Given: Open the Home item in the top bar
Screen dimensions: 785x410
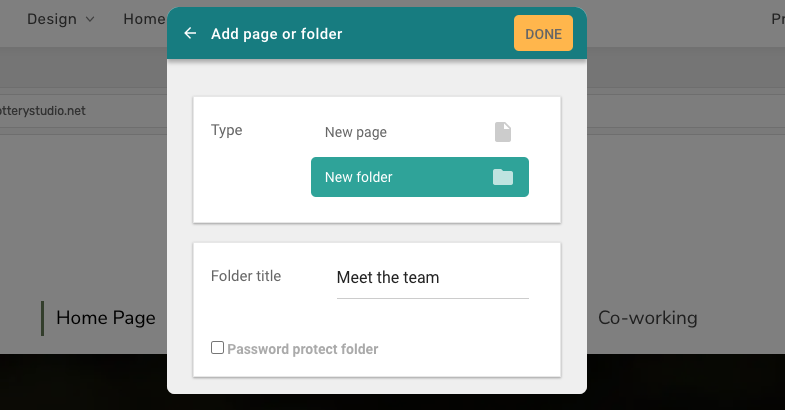Looking at the screenshot, I should tap(144, 20).
